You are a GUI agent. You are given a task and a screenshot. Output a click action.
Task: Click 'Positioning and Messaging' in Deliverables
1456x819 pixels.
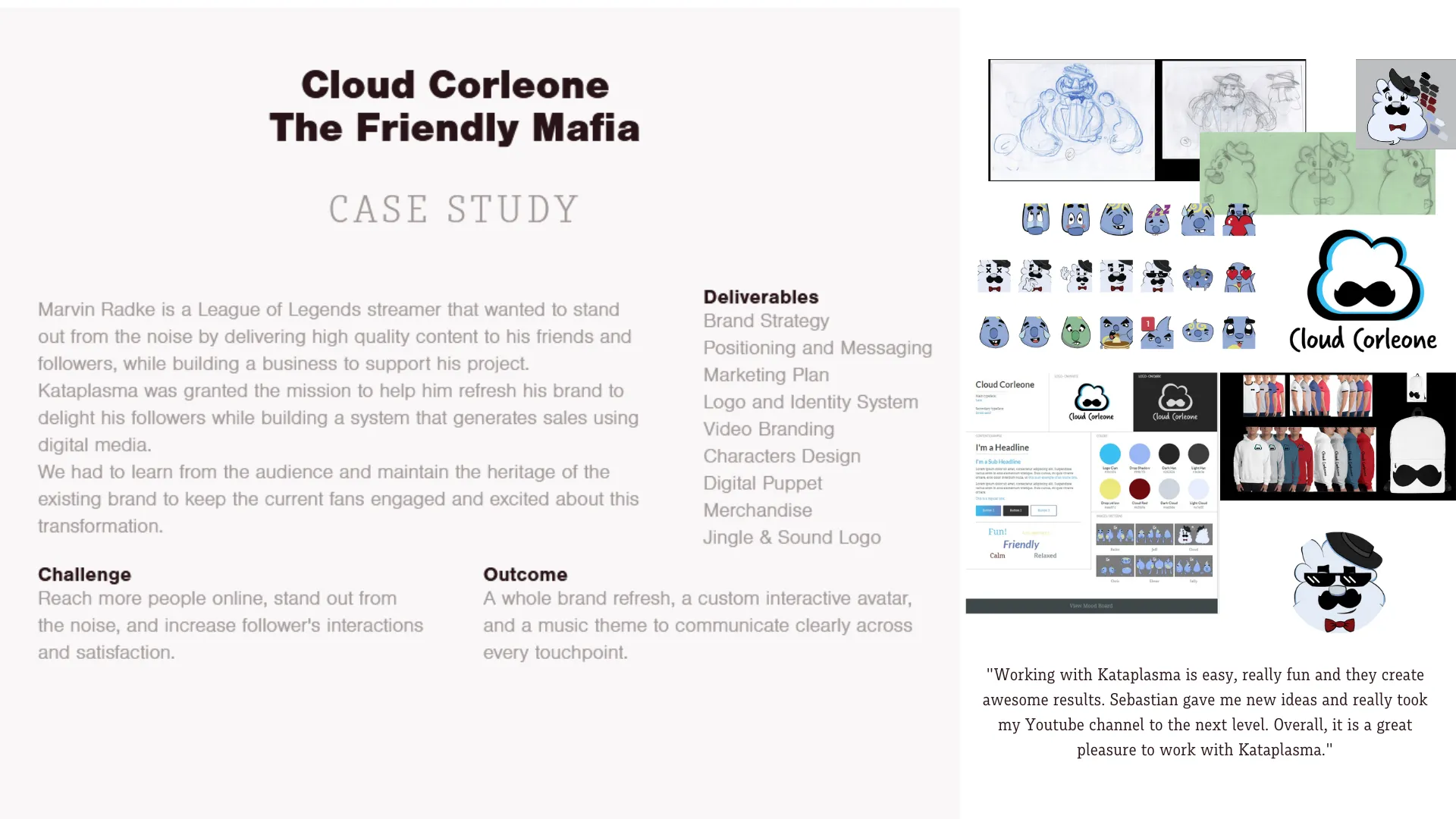817,348
